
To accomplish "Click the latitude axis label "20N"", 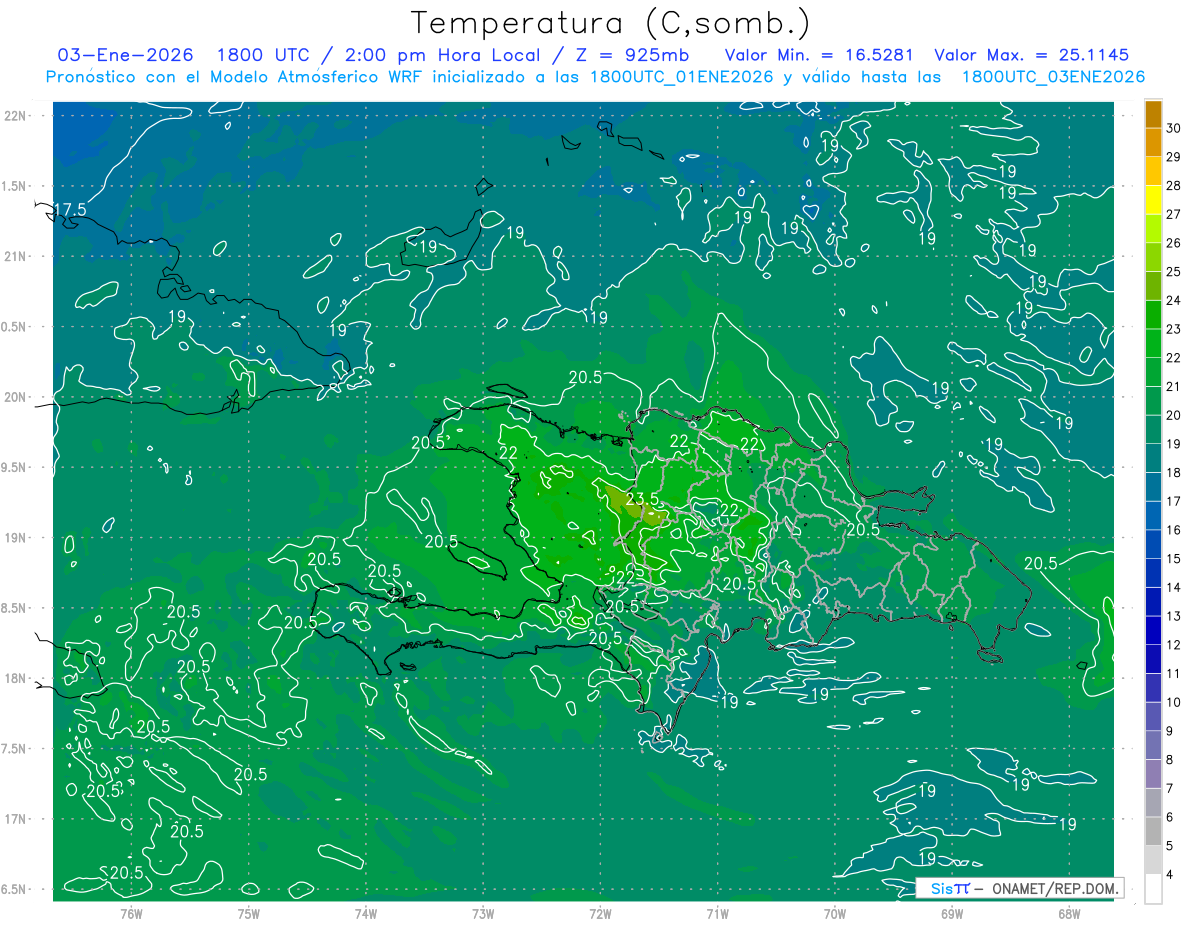I will click(16, 397).
